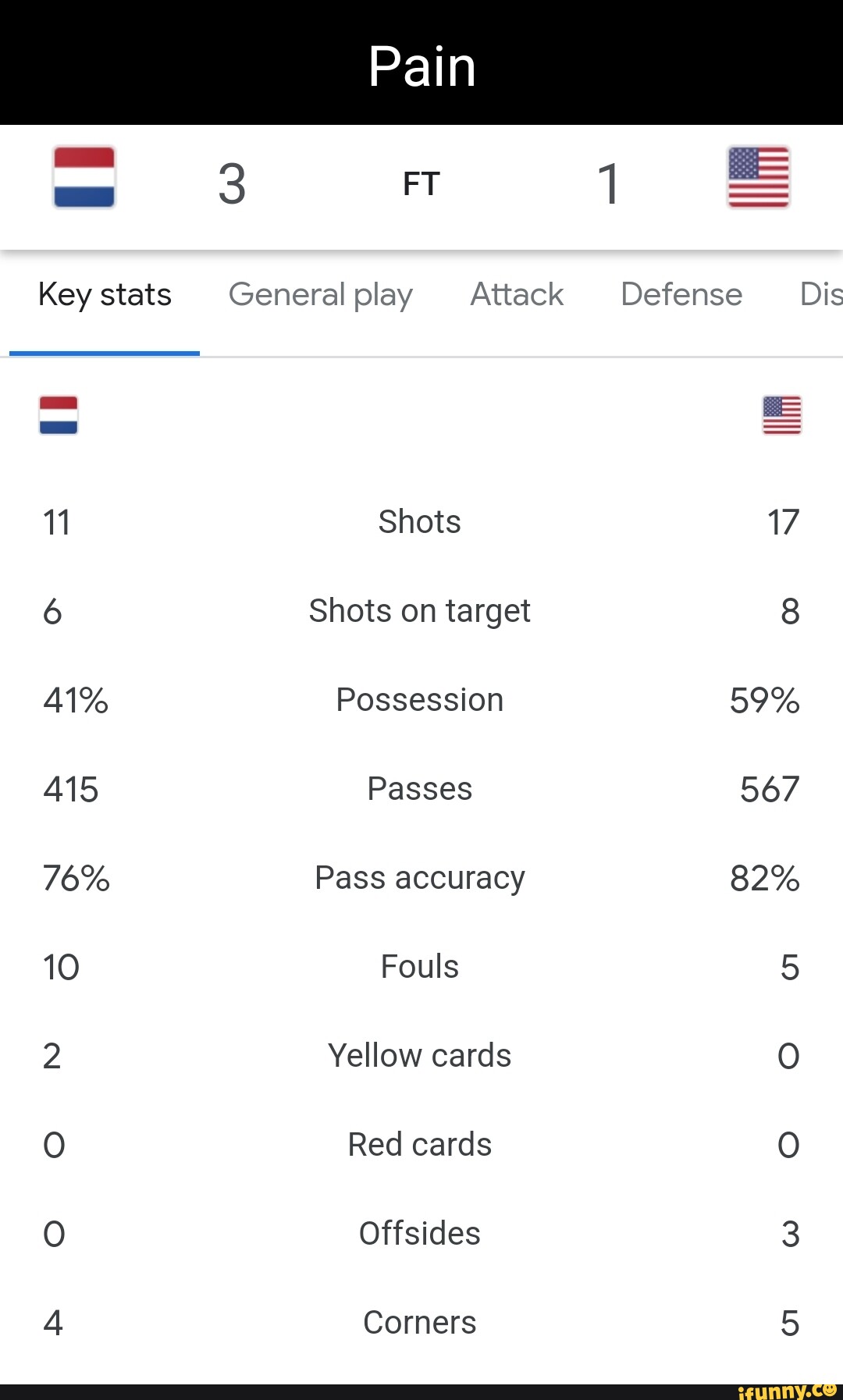Tap the FT indicator between the scores

(421, 183)
